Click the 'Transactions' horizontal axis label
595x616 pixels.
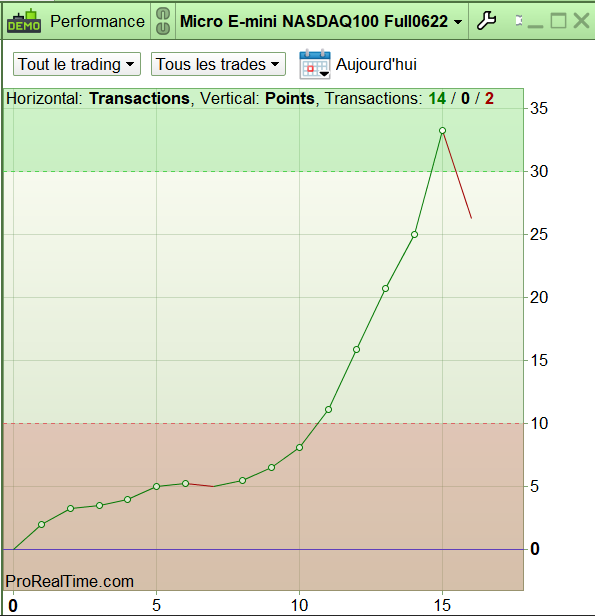coord(139,99)
